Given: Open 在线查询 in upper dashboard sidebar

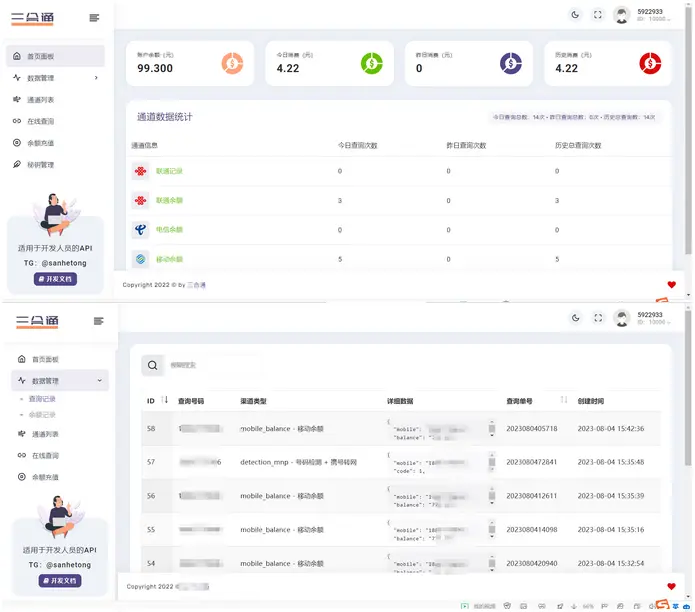Looking at the screenshot, I should coord(40,121).
